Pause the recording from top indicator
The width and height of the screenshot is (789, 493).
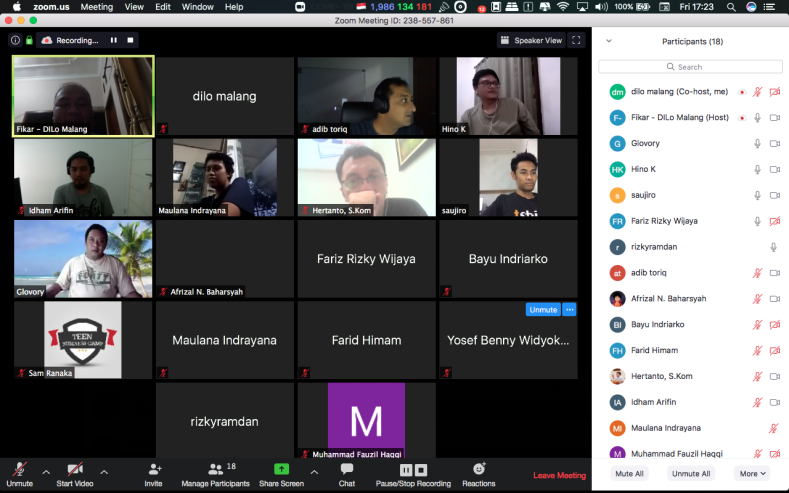coord(114,40)
